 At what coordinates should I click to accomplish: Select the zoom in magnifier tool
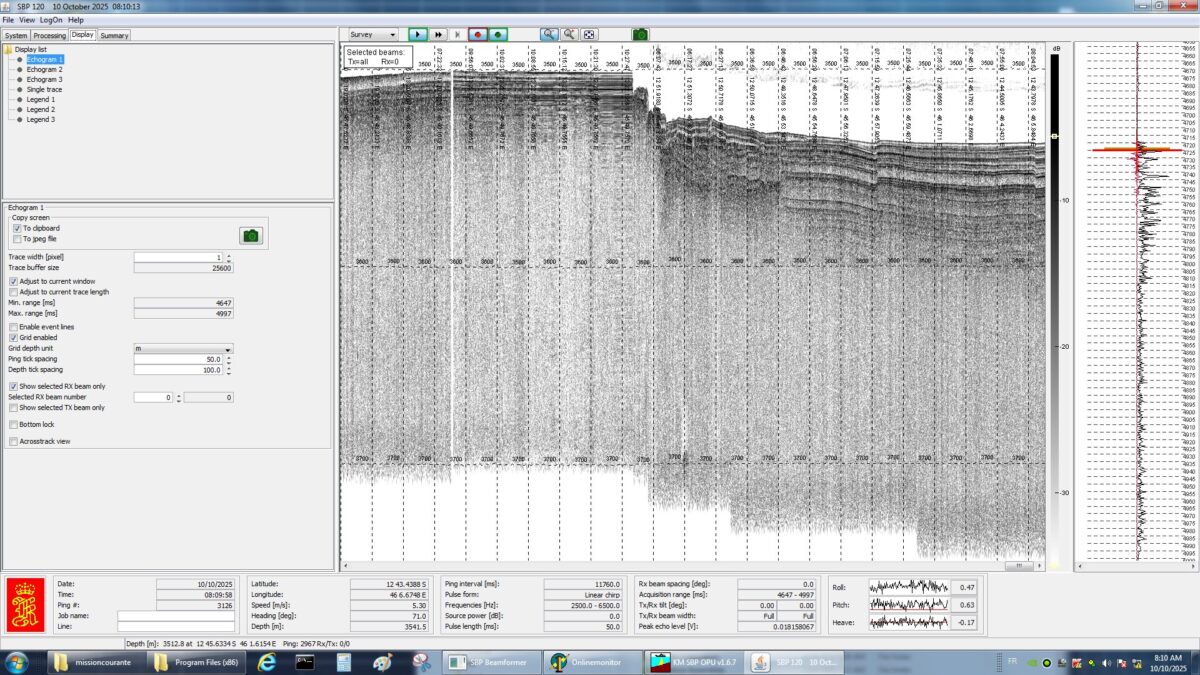click(x=549, y=34)
